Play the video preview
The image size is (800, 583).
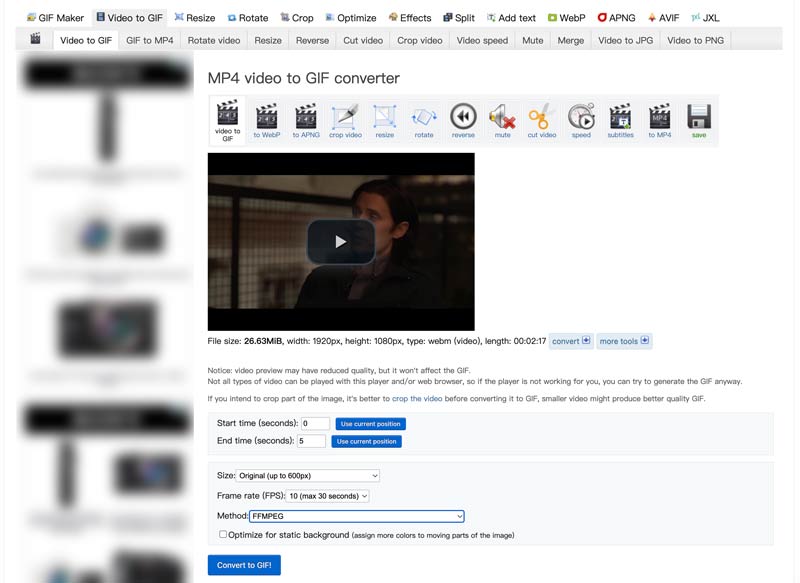click(x=341, y=242)
